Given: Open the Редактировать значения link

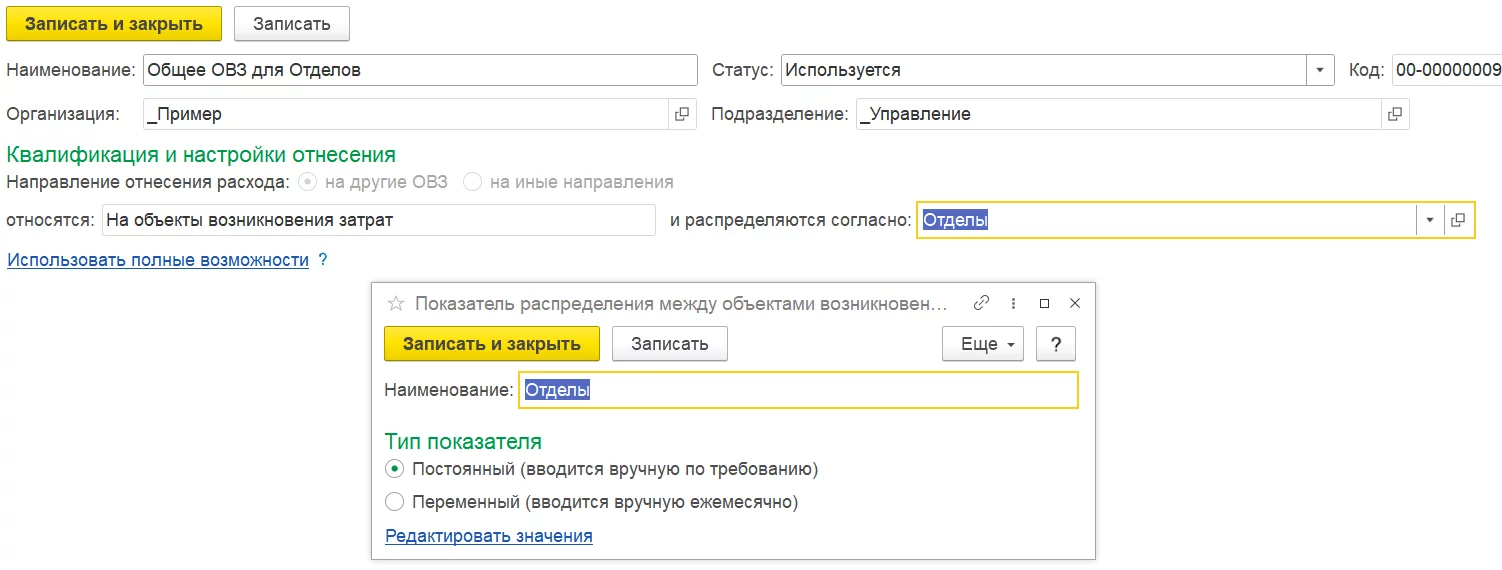Looking at the screenshot, I should pos(489,536).
